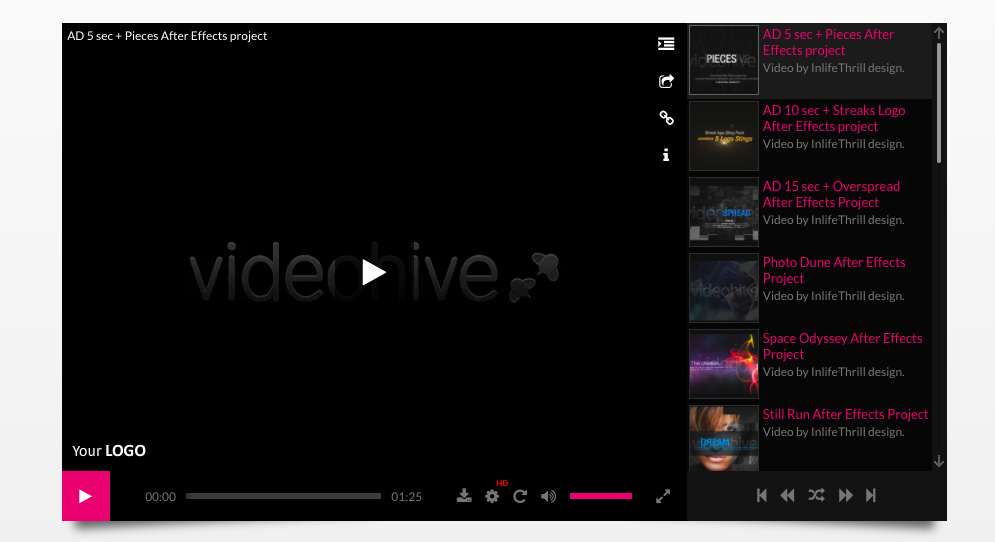Screen dimensions: 995x542
Task: Jump to first playlist video icon
Action: (x=761, y=495)
